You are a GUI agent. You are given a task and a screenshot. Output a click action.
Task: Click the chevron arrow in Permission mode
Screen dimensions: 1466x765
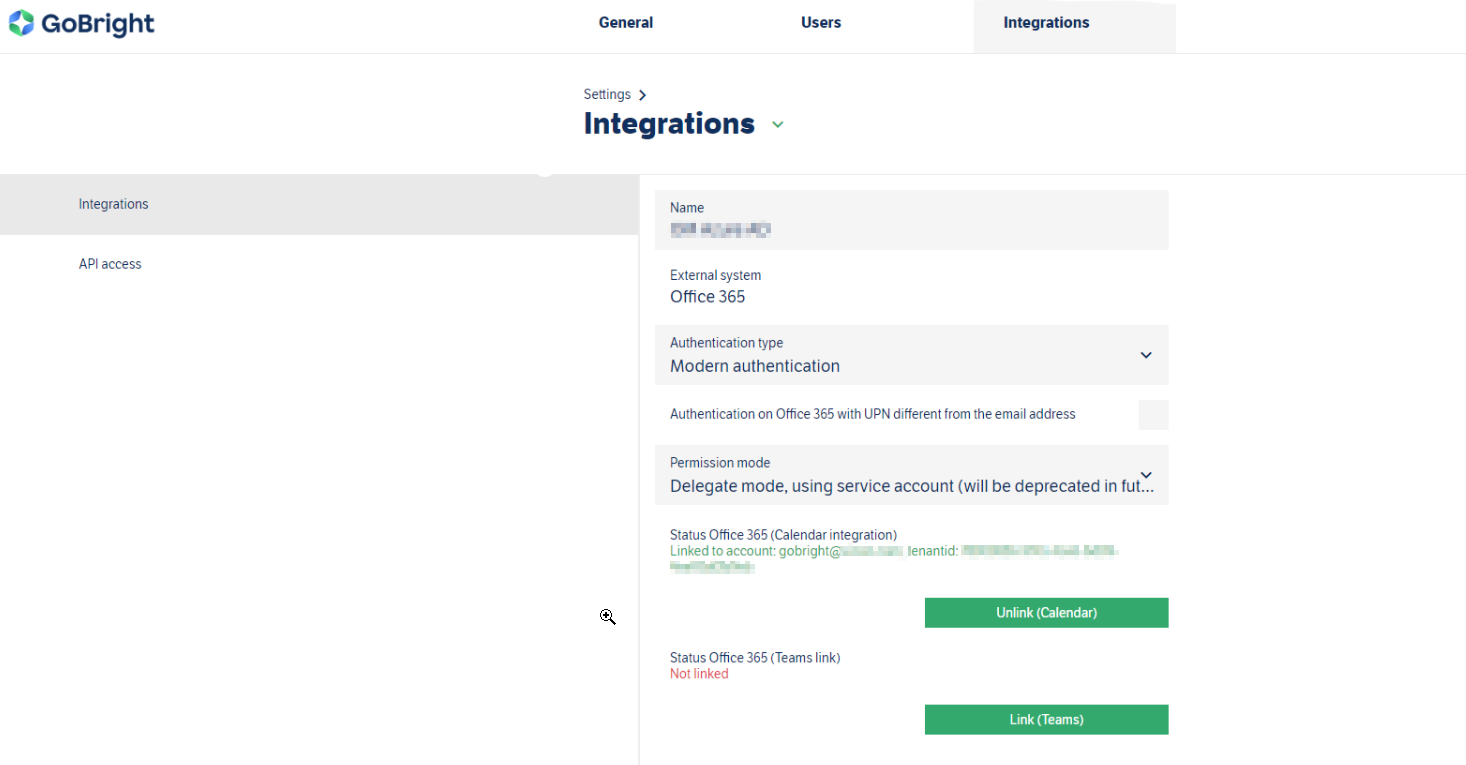coord(1146,475)
